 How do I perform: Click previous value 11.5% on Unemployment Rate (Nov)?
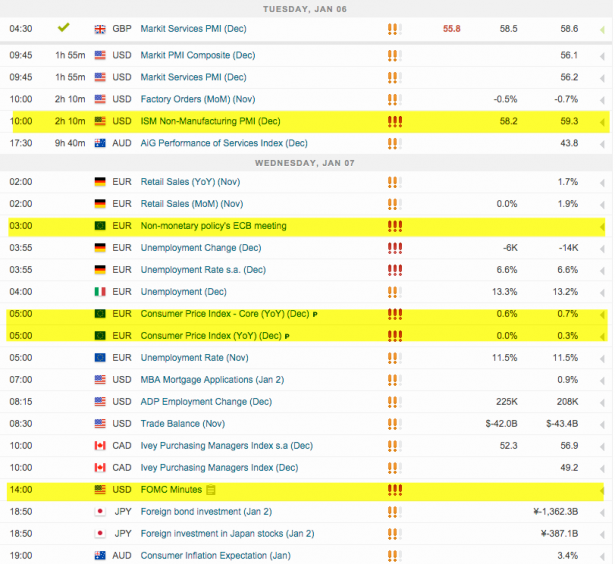[x=566, y=358]
